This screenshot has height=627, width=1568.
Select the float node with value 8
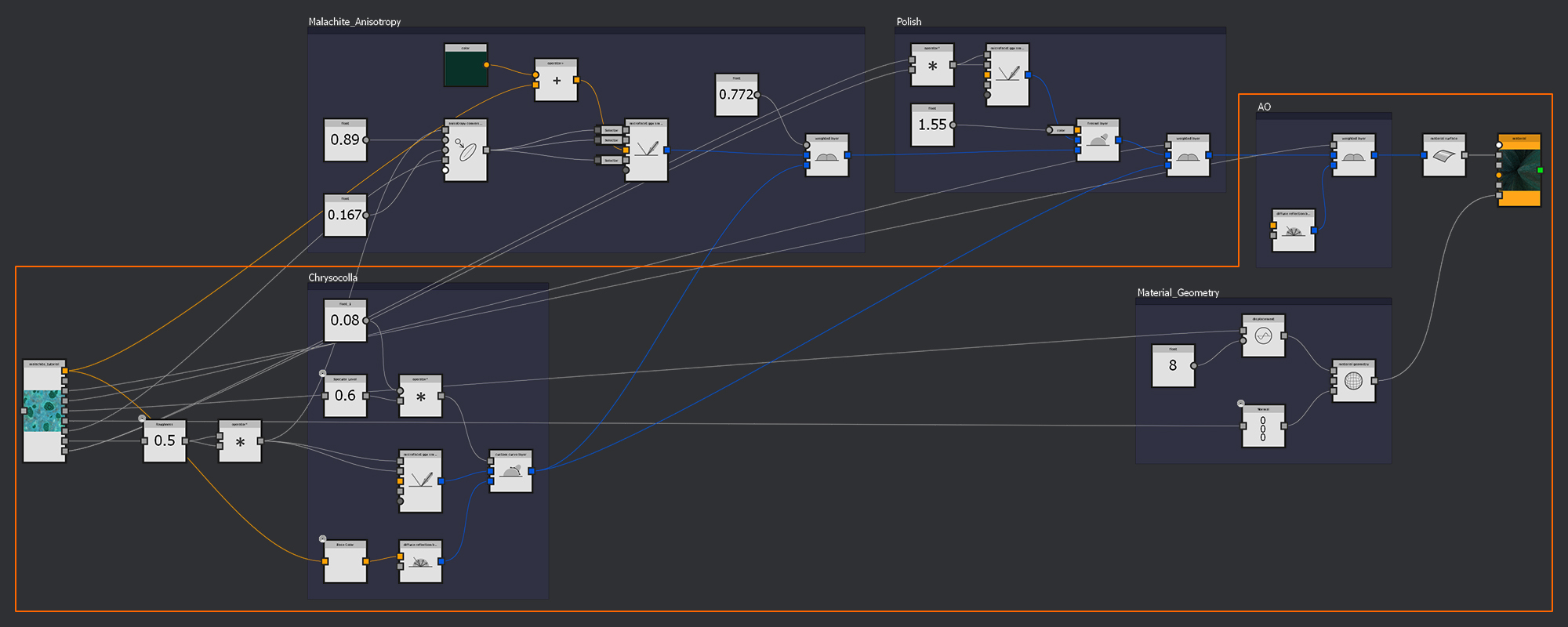(1173, 366)
